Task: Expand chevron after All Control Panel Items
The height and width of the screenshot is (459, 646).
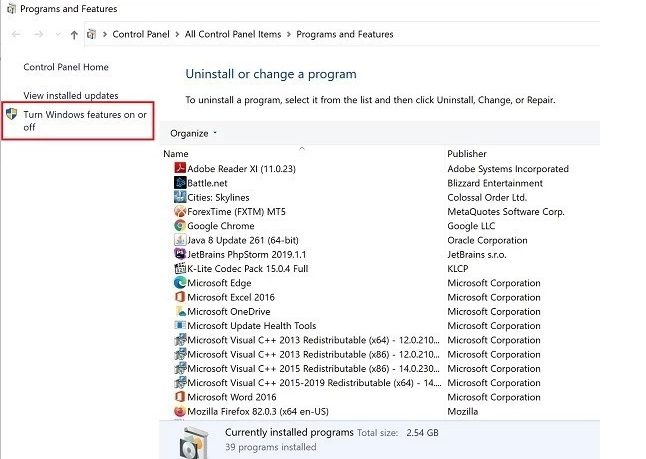Action: 288,34
